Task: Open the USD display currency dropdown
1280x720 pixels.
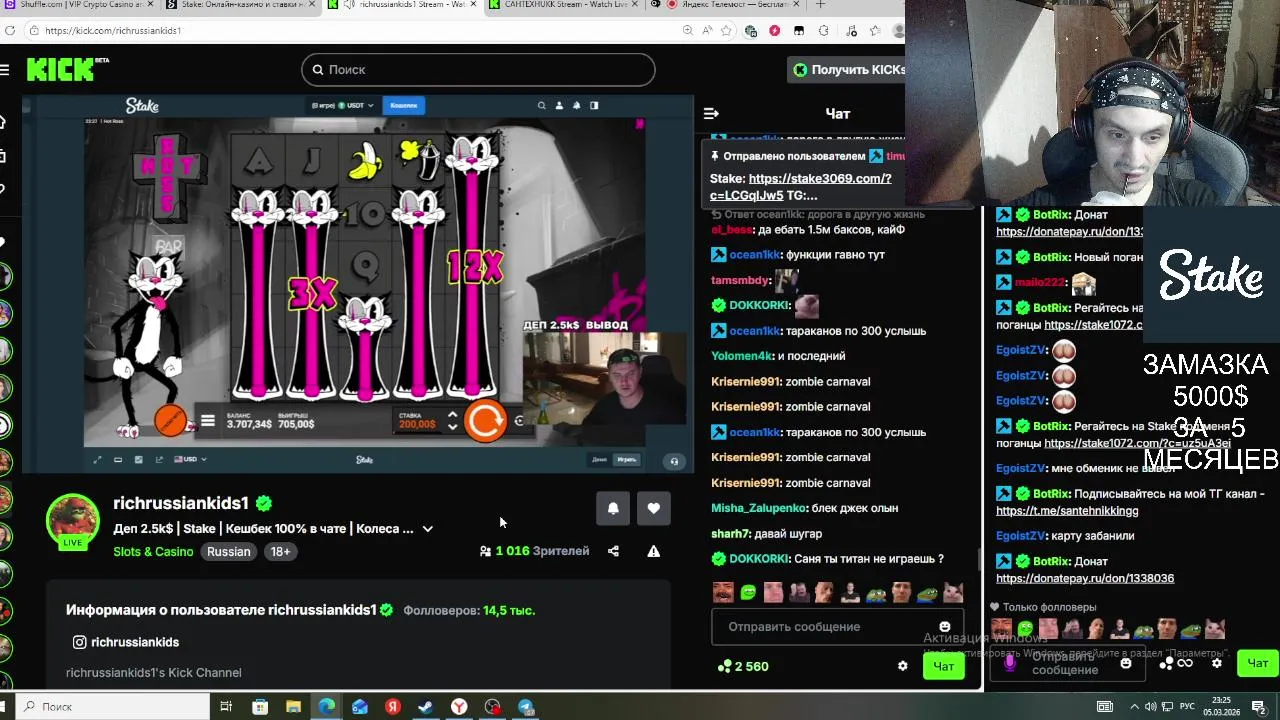Action: click(190, 460)
